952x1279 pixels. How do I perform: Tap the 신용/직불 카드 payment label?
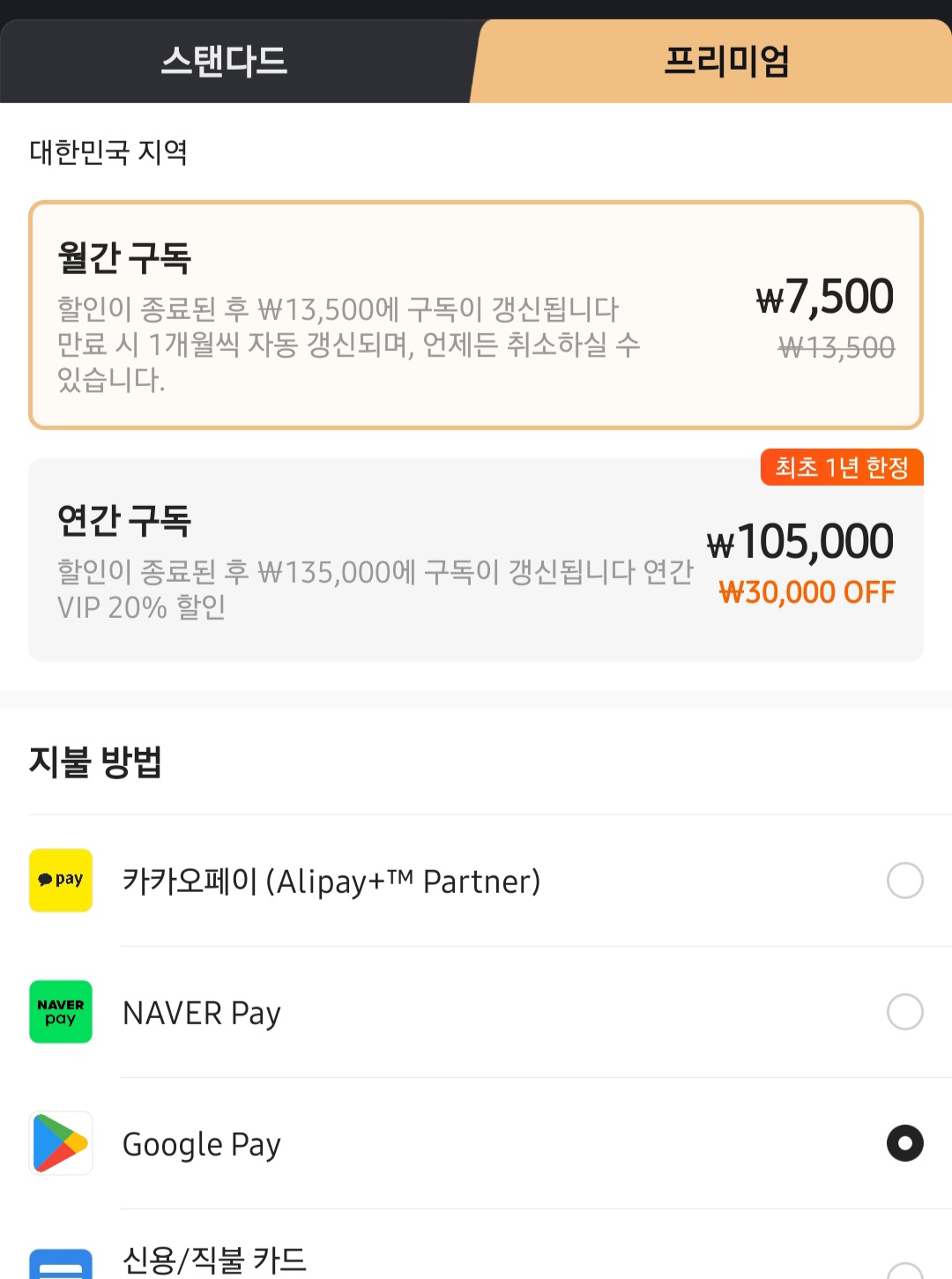coord(214,1260)
